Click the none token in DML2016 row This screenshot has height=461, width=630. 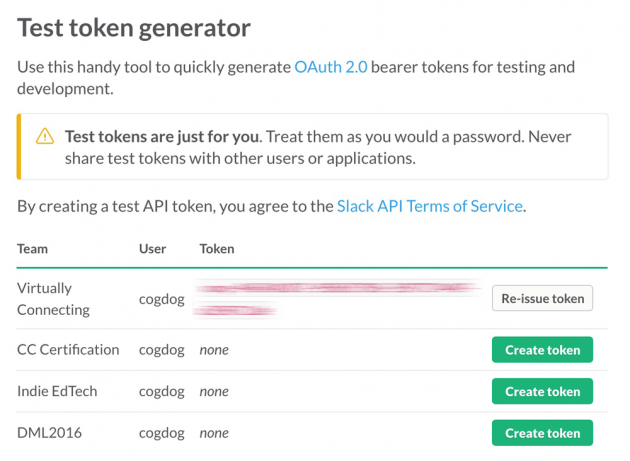214,433
